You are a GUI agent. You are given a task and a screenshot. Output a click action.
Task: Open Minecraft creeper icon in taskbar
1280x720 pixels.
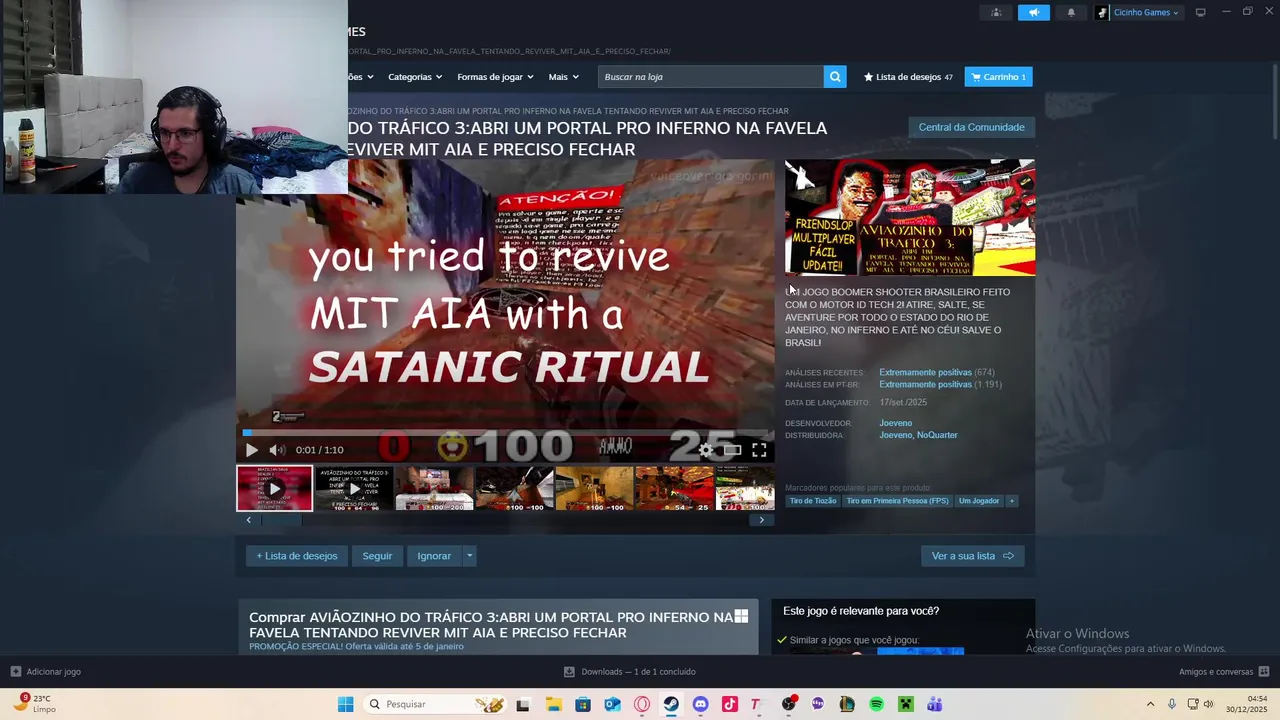pyautogui.click(x=905, y=704)
